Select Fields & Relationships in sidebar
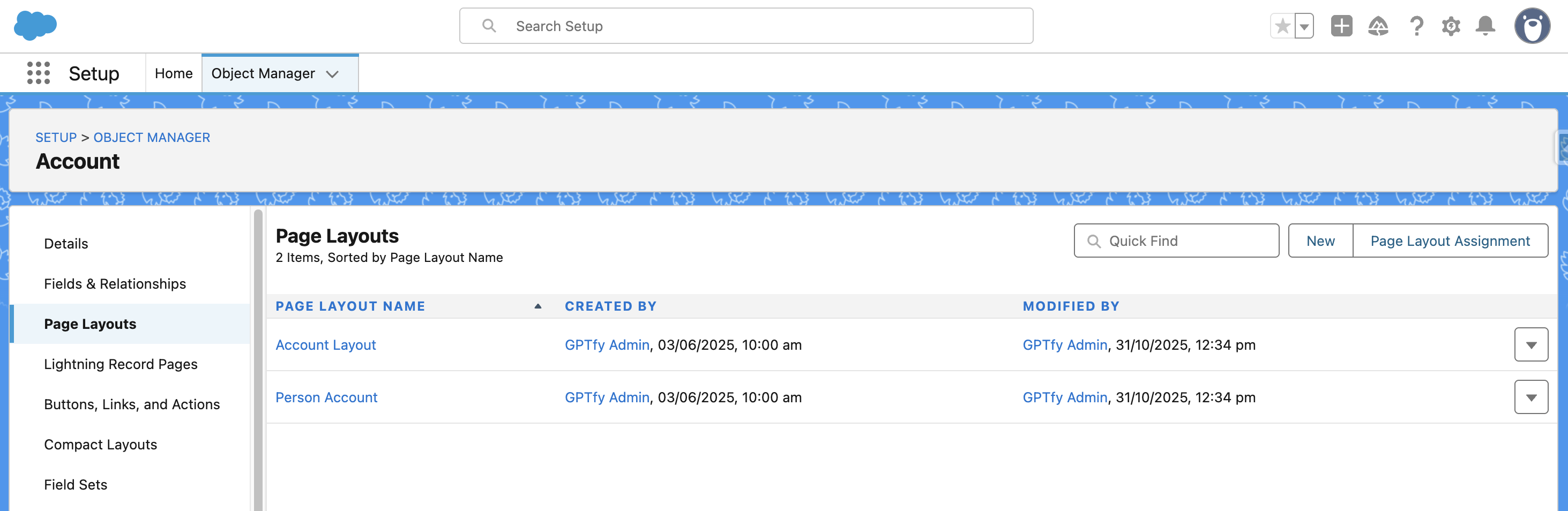 115,284
